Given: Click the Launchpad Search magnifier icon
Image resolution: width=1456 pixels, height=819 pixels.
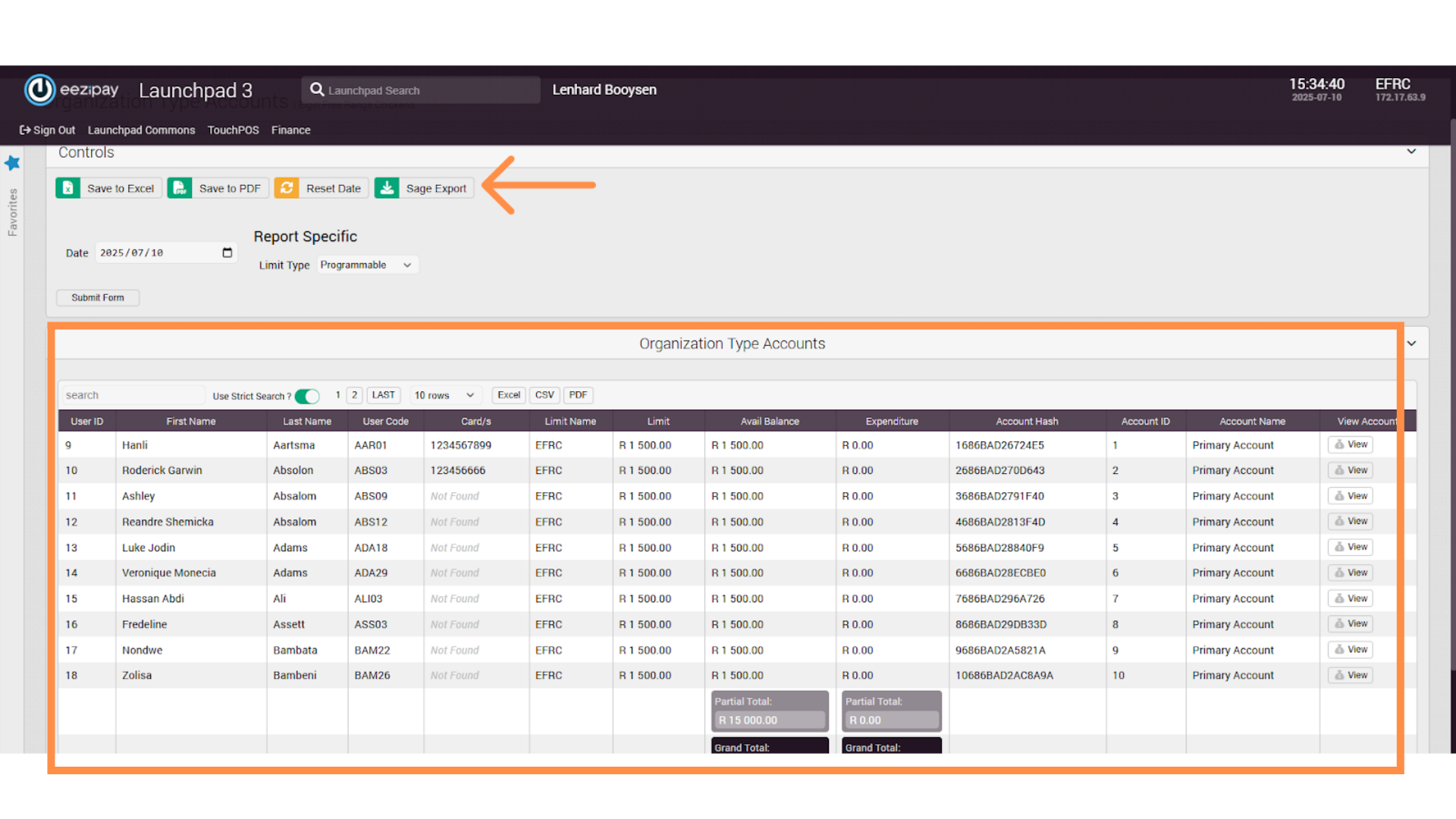Looking at the screenshot, I should click(x=317, y=89).
